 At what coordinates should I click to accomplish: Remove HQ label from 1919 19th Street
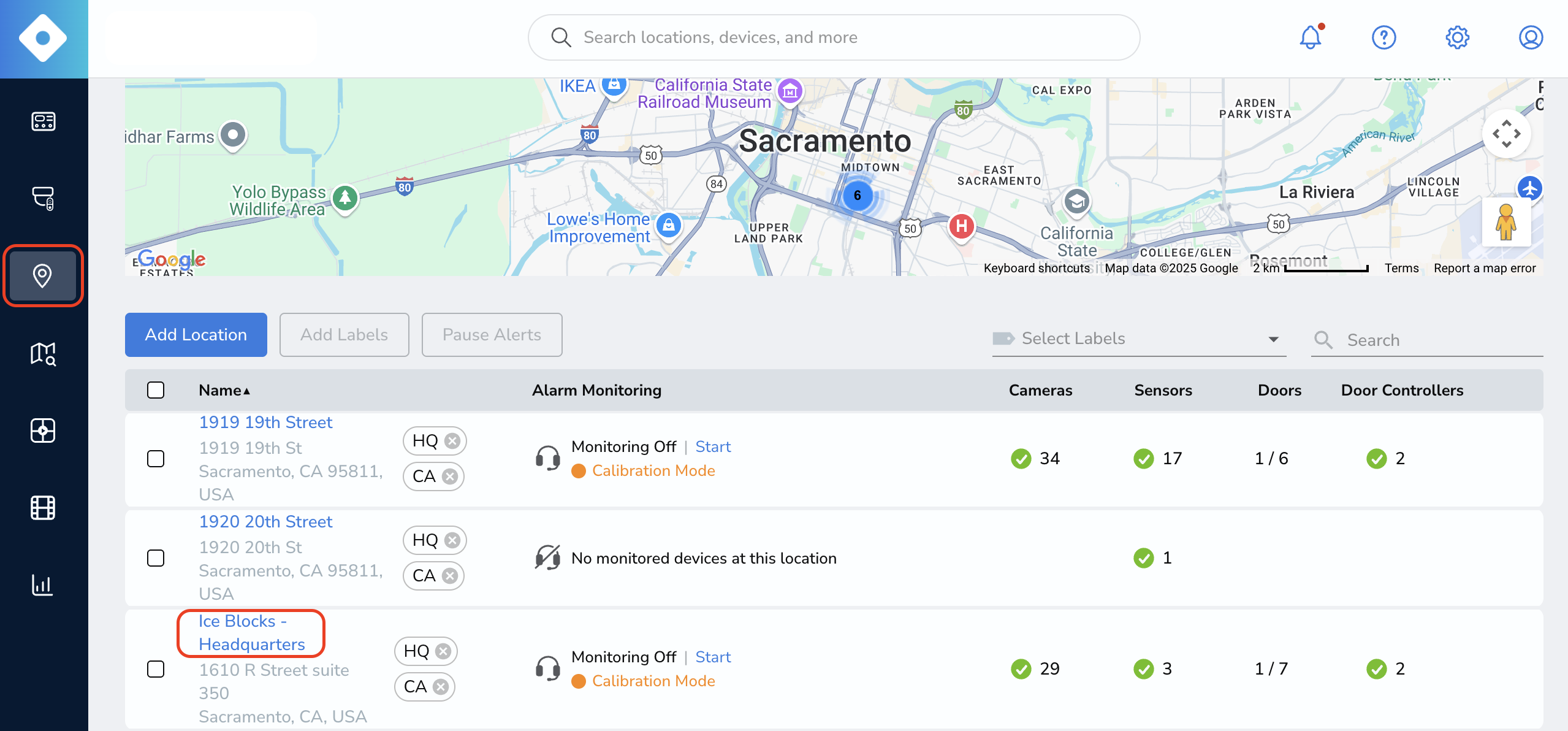tap(452, 441)
